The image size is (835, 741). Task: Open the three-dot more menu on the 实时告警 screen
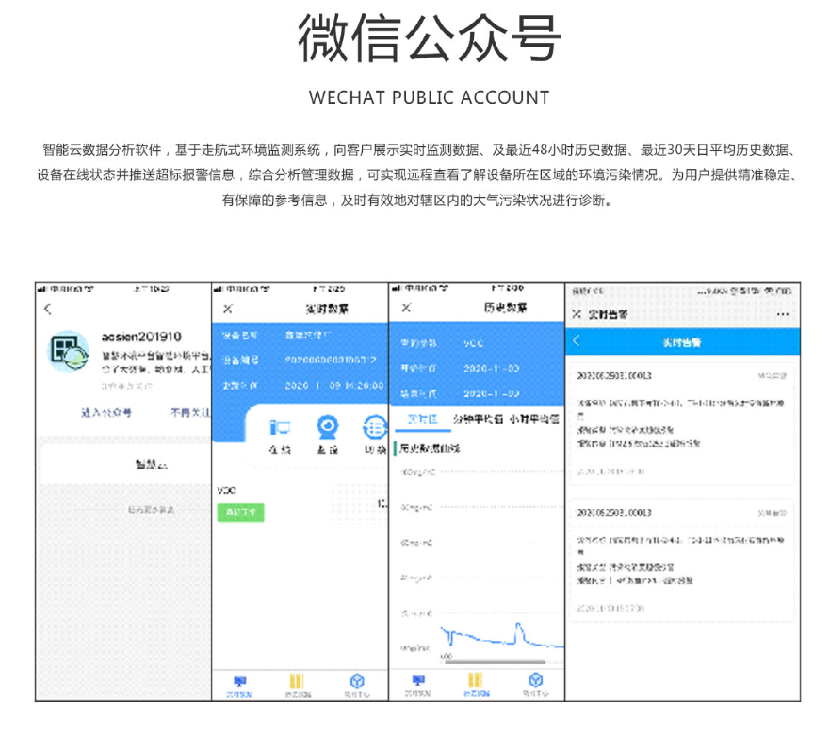coord(782,314)
